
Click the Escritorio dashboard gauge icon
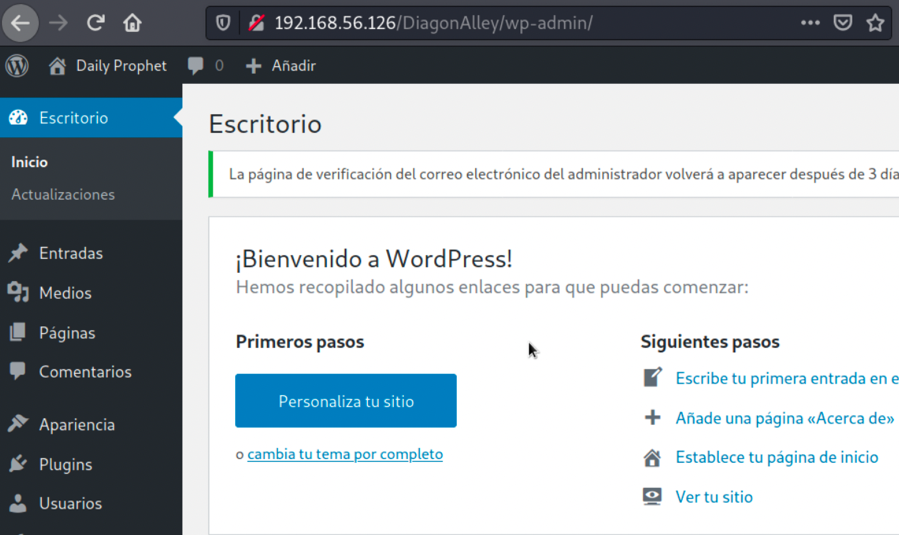18,118
